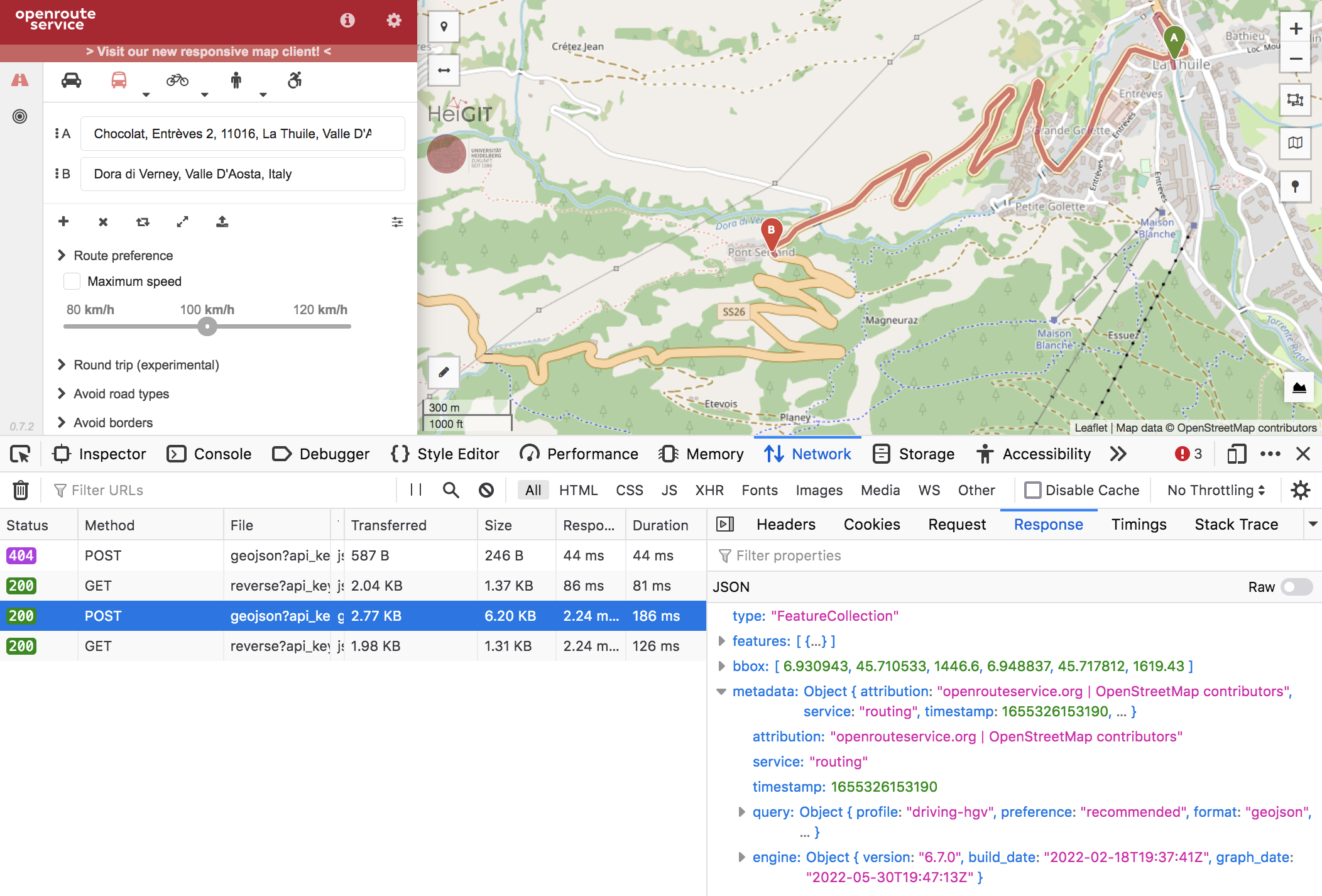Click the map zoom in button
The width and height of the screenshot is (1322, 896).
[1295, 29]
